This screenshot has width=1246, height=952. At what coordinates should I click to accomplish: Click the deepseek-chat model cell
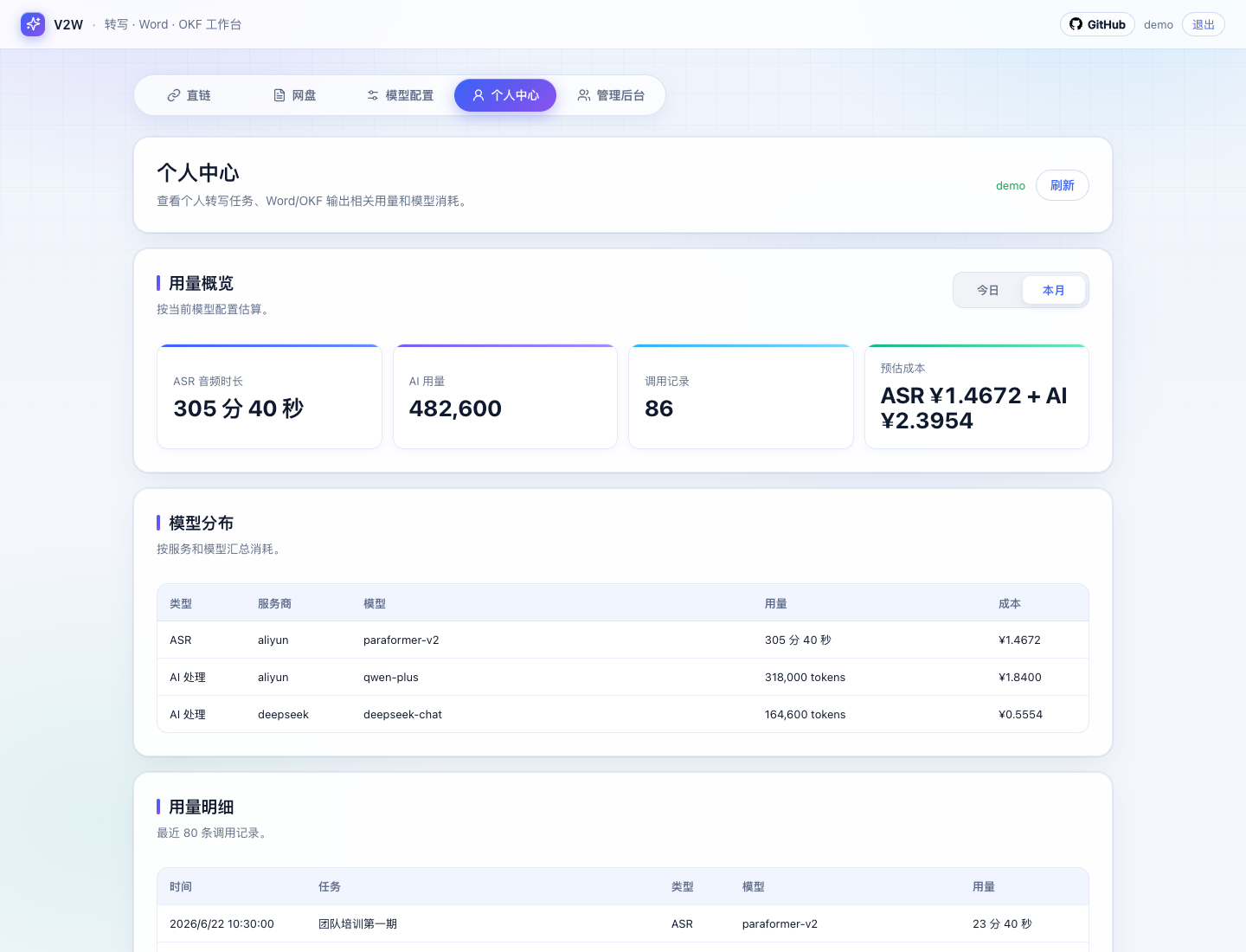click(x=402, y=715)
